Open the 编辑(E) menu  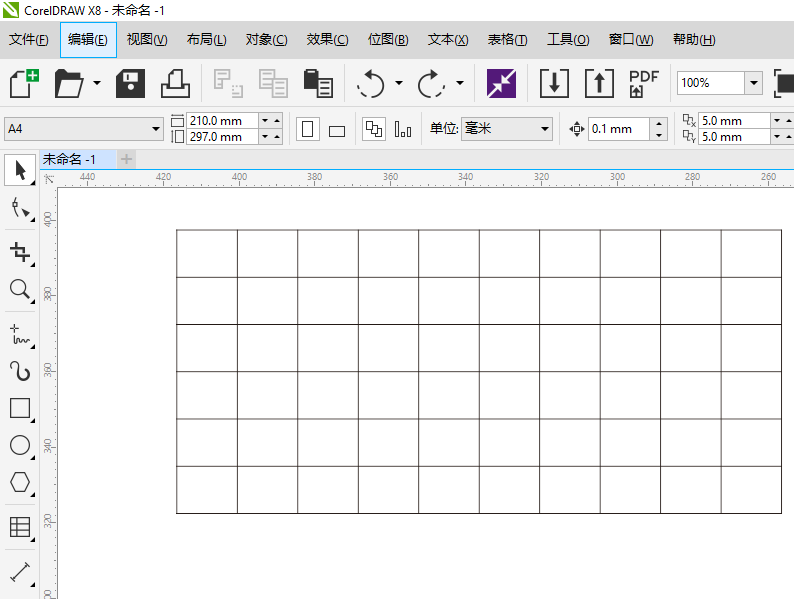(x=88, y=40)
